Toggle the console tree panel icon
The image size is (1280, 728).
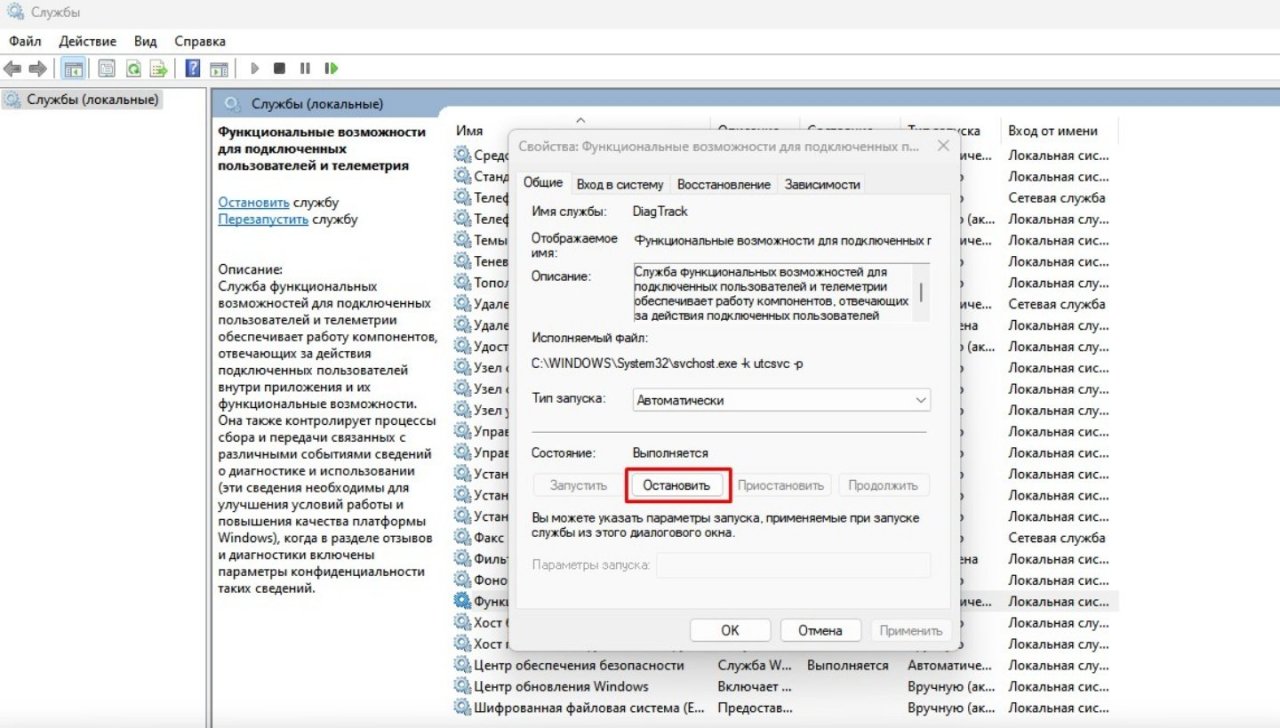pyautogui.click(x=74, y=68)
